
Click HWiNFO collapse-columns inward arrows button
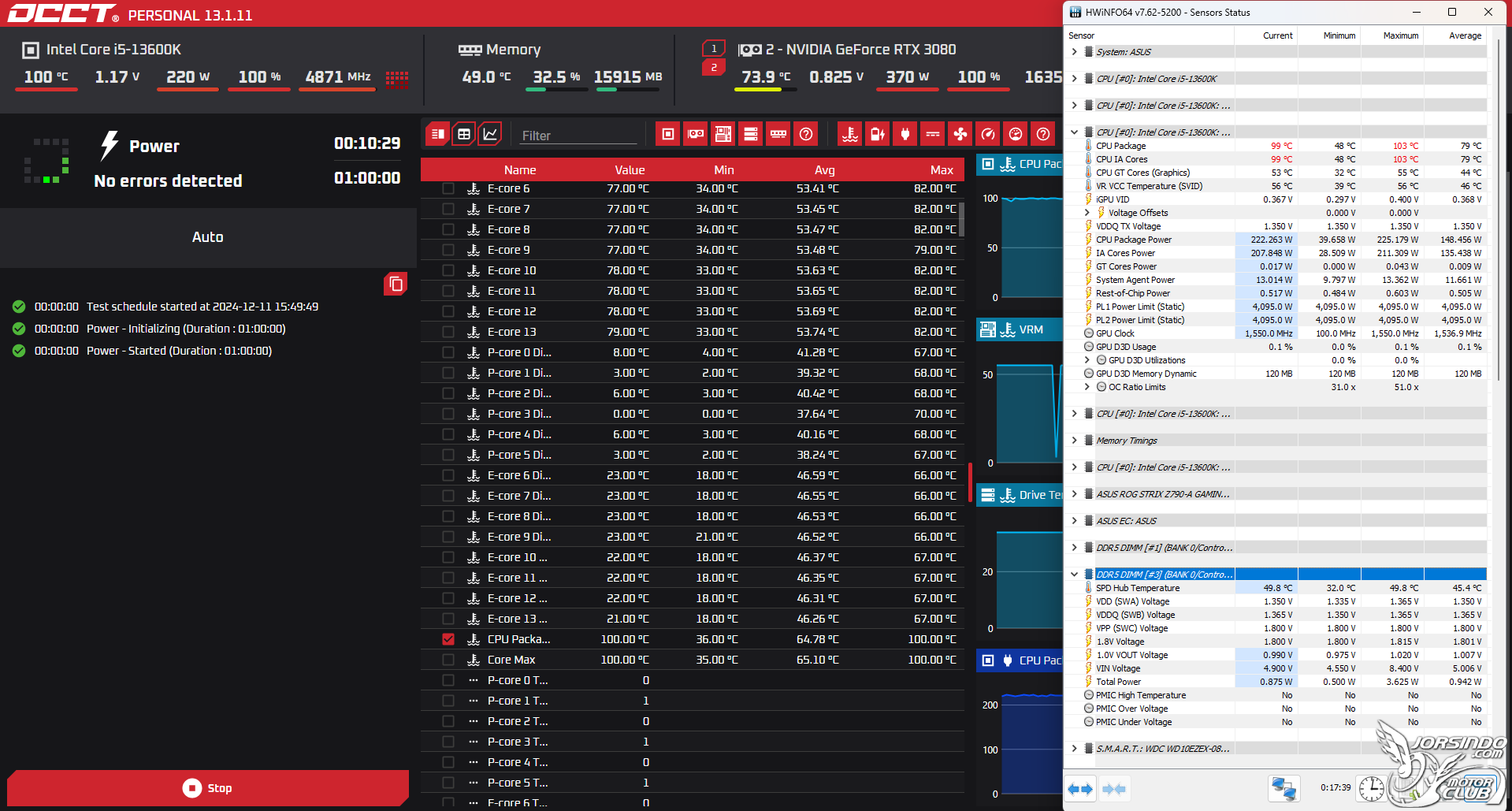click(x=1114, y=788)
